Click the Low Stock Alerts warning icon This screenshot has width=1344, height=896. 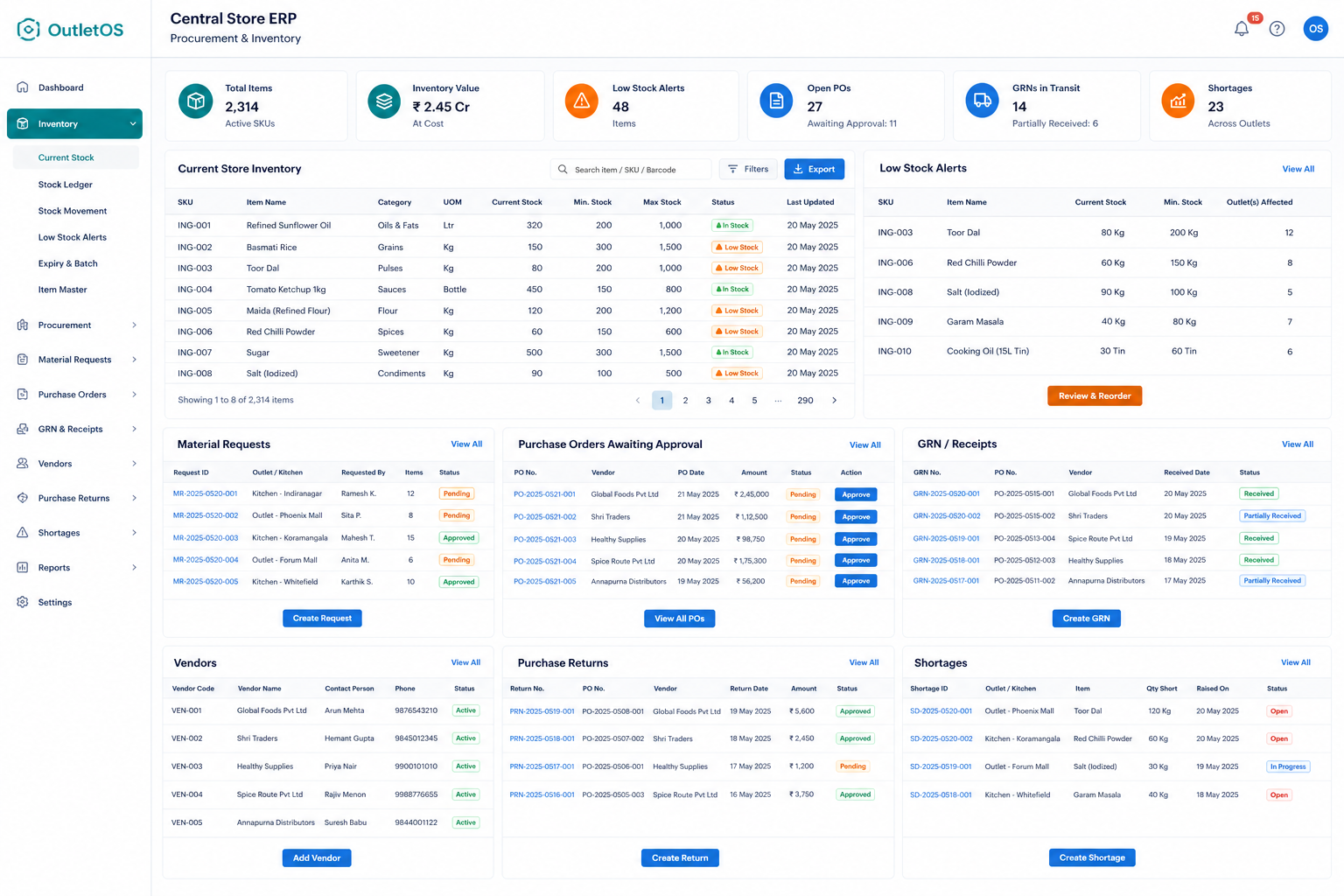coord(582,101)
